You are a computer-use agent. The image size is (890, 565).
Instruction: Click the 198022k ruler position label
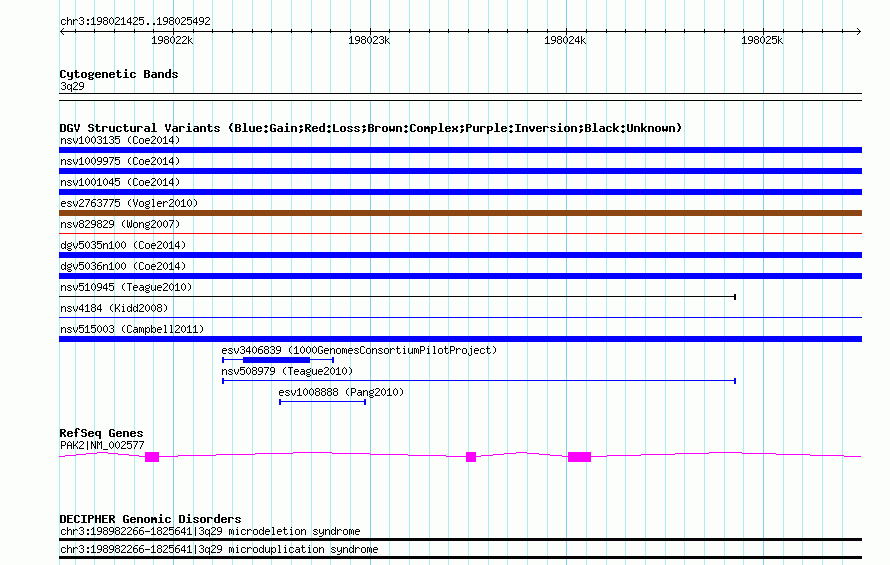click(x=172, y=40)
